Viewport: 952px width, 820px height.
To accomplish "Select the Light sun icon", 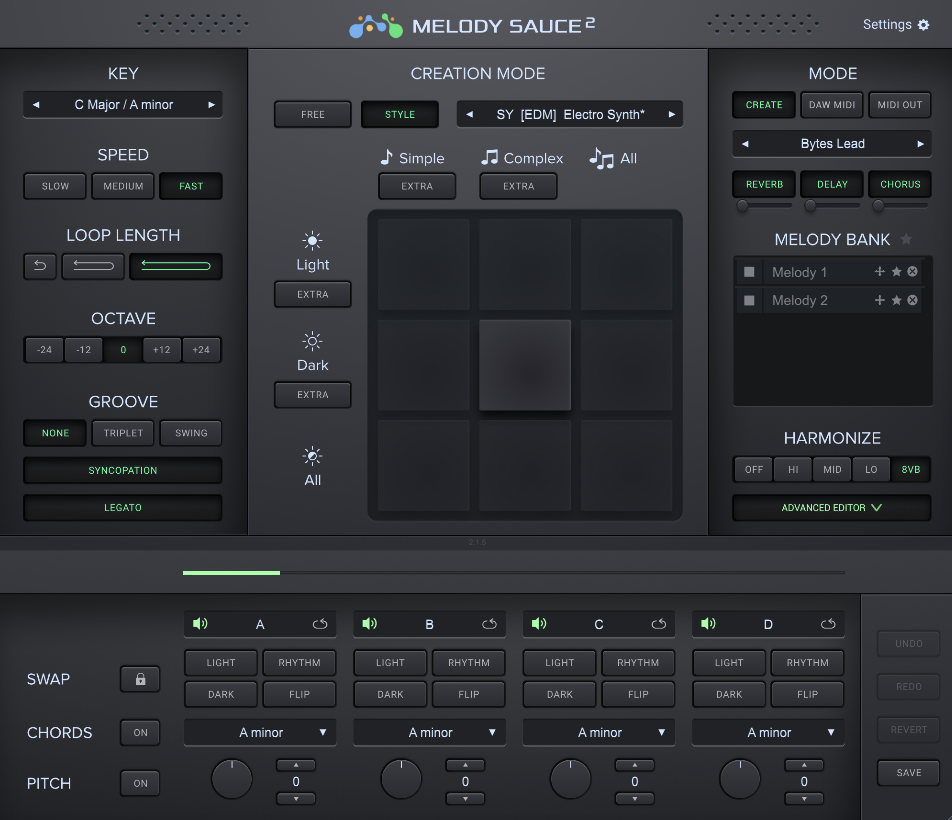I will pyautogui.click(x=312, y=241).
